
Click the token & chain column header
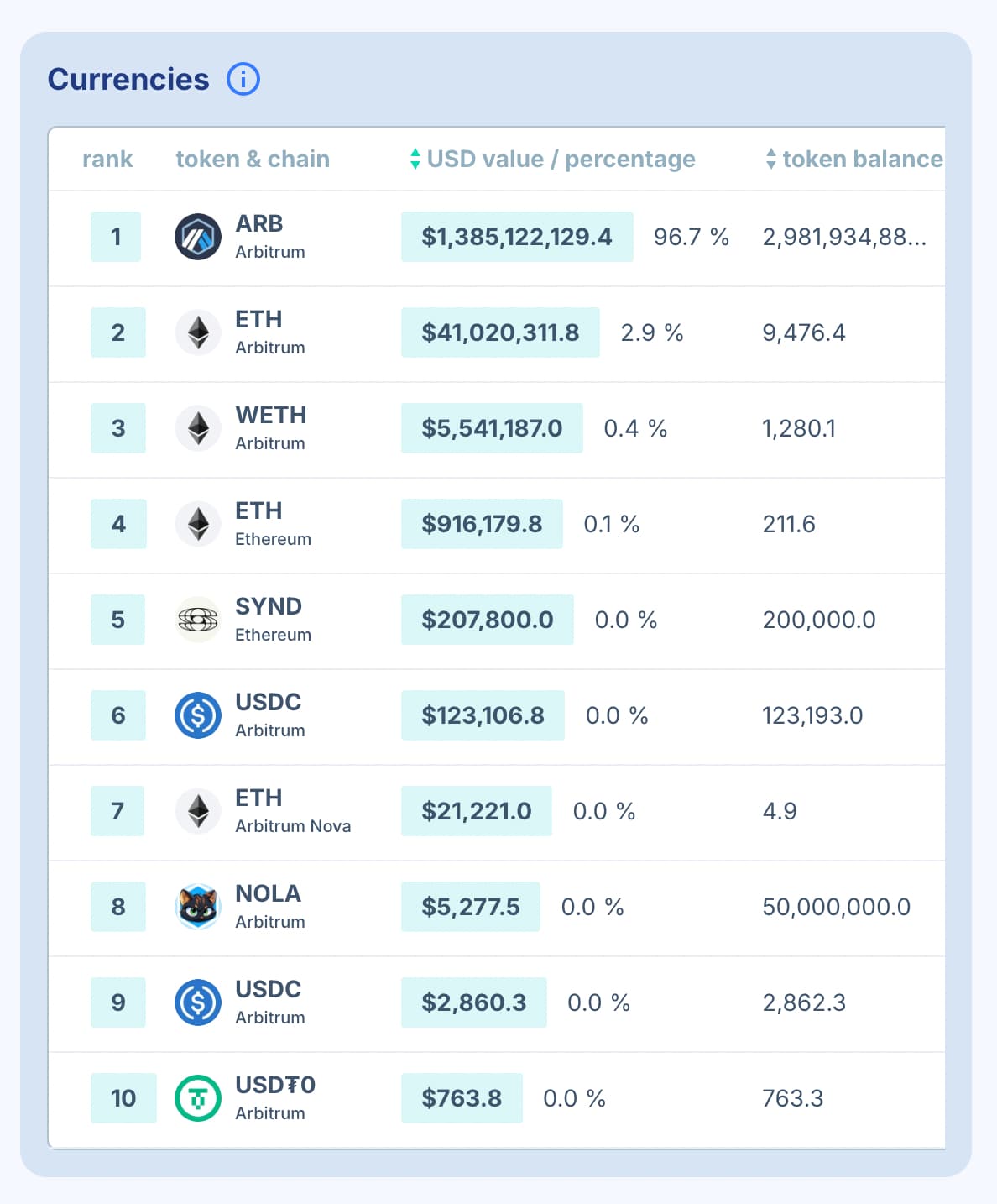[253, 159]
